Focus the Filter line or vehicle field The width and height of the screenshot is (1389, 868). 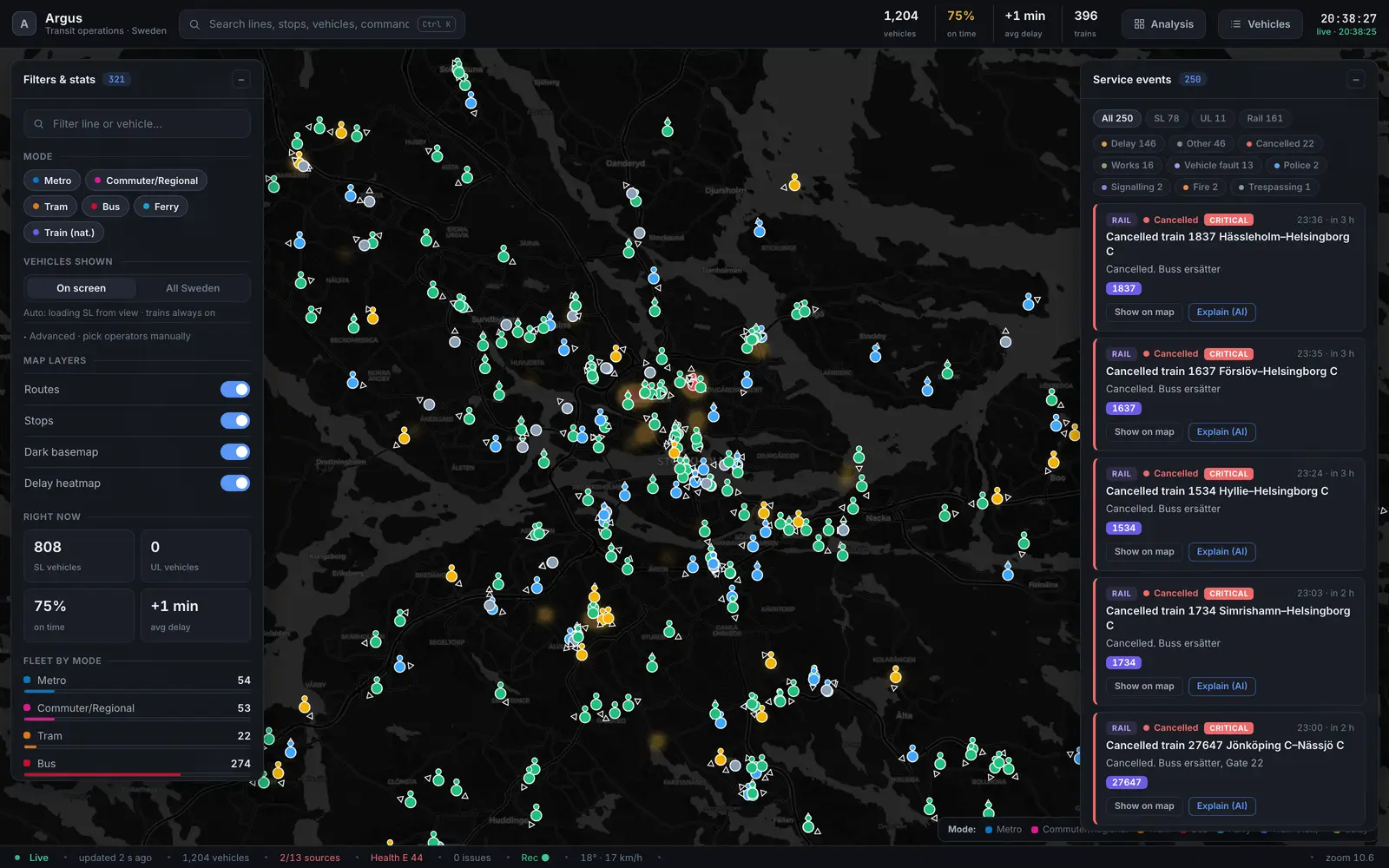tap(137, 124)
